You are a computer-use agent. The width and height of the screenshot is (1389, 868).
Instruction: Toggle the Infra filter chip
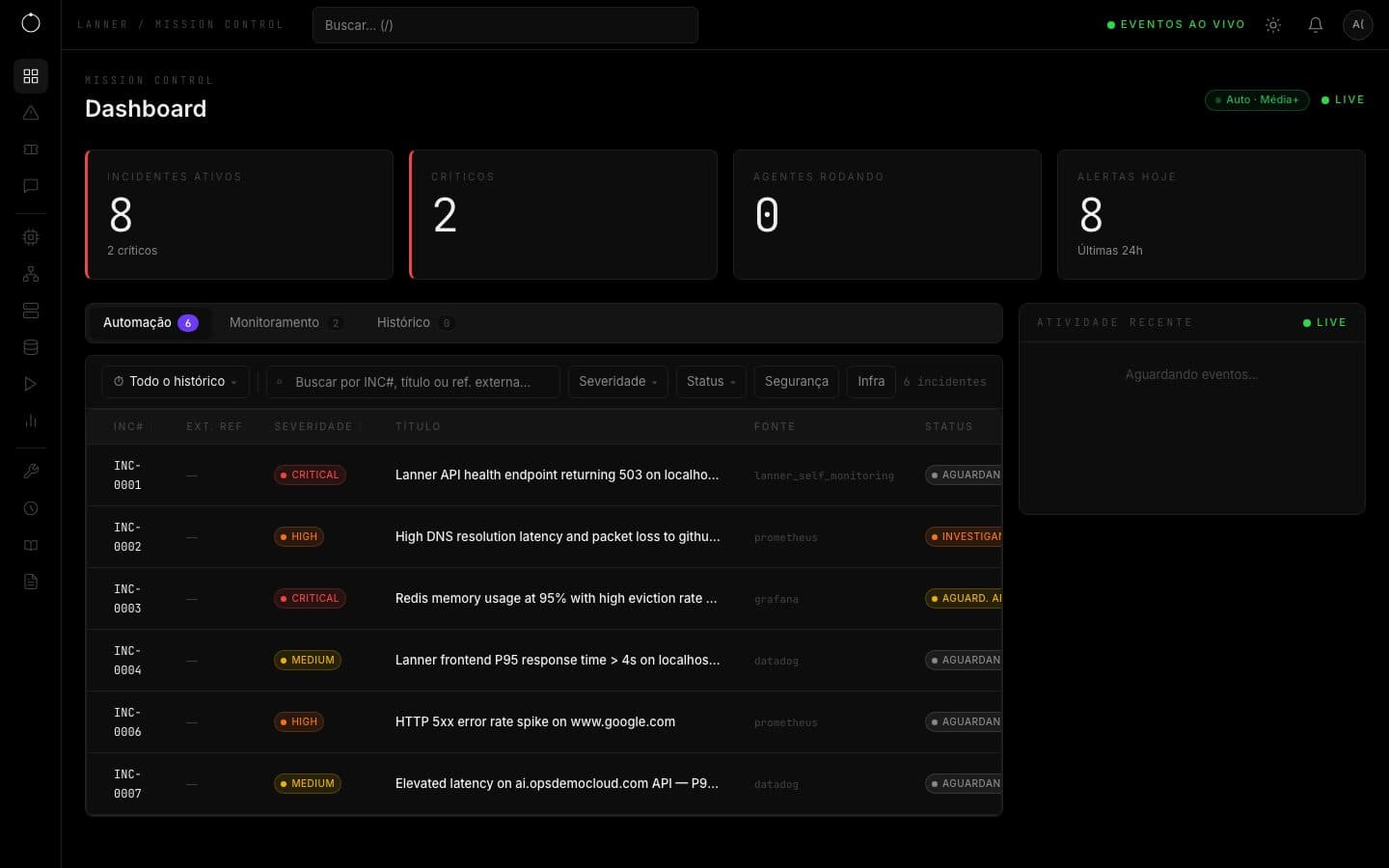pos(871,382)
